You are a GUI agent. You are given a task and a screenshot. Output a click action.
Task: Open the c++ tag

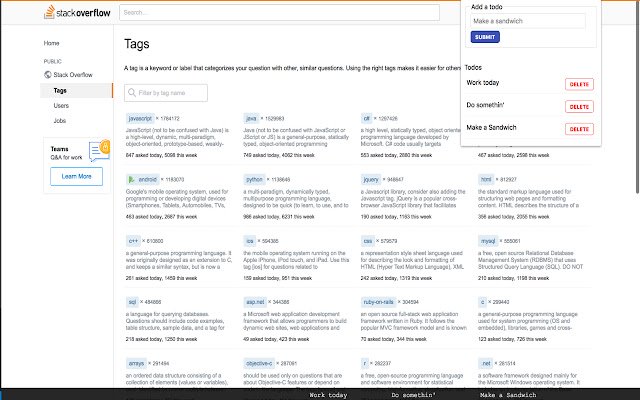[x=133, y=241]
